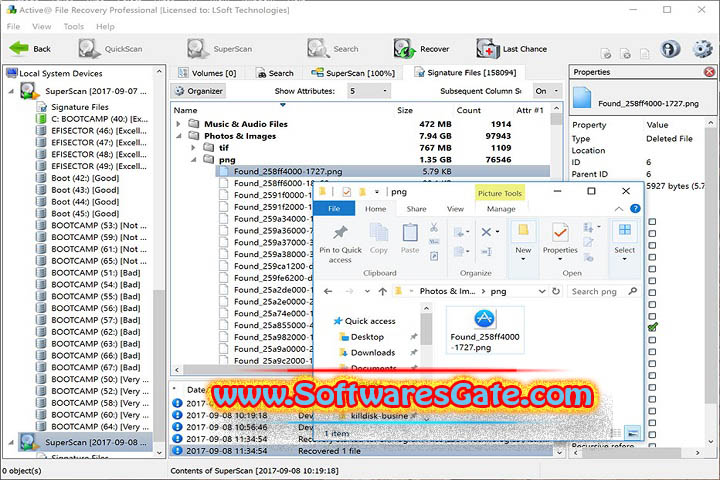Open Subsequent Column Sort On dropdown

[547, 91]
